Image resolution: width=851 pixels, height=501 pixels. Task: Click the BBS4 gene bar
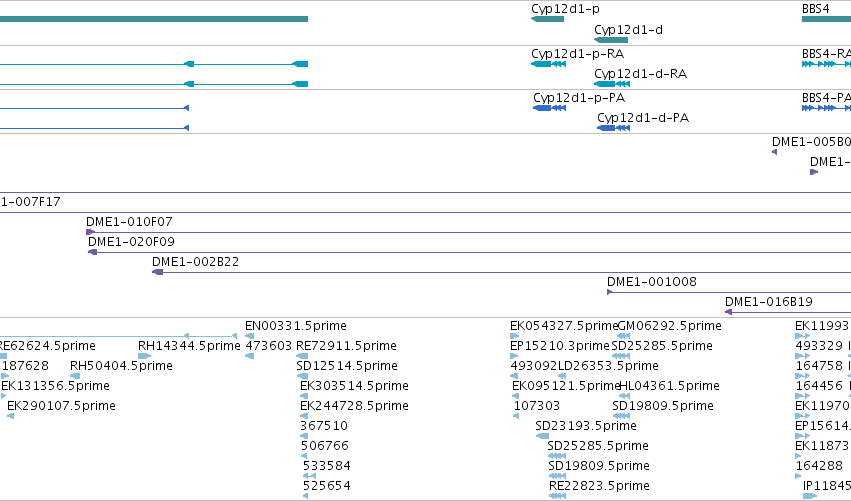pyautogui.click(x=827, y=19)
